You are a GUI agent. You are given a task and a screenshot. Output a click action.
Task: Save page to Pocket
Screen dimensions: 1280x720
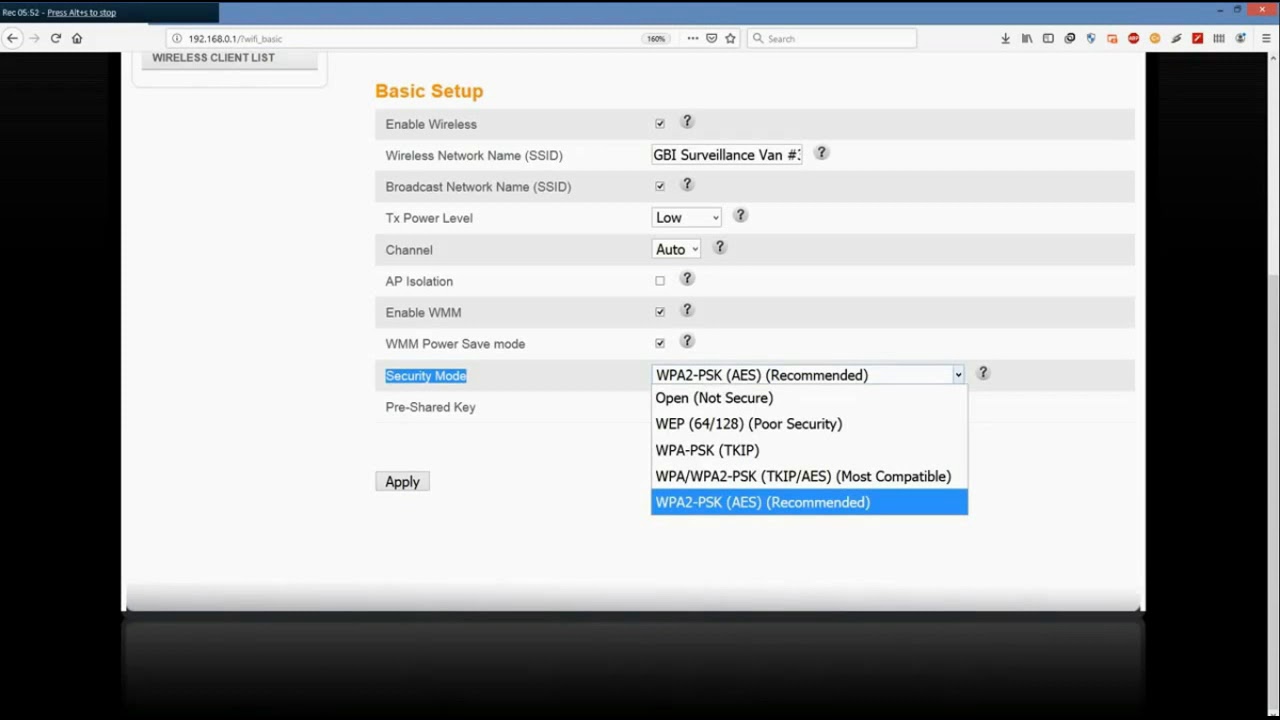pos(711,38)
